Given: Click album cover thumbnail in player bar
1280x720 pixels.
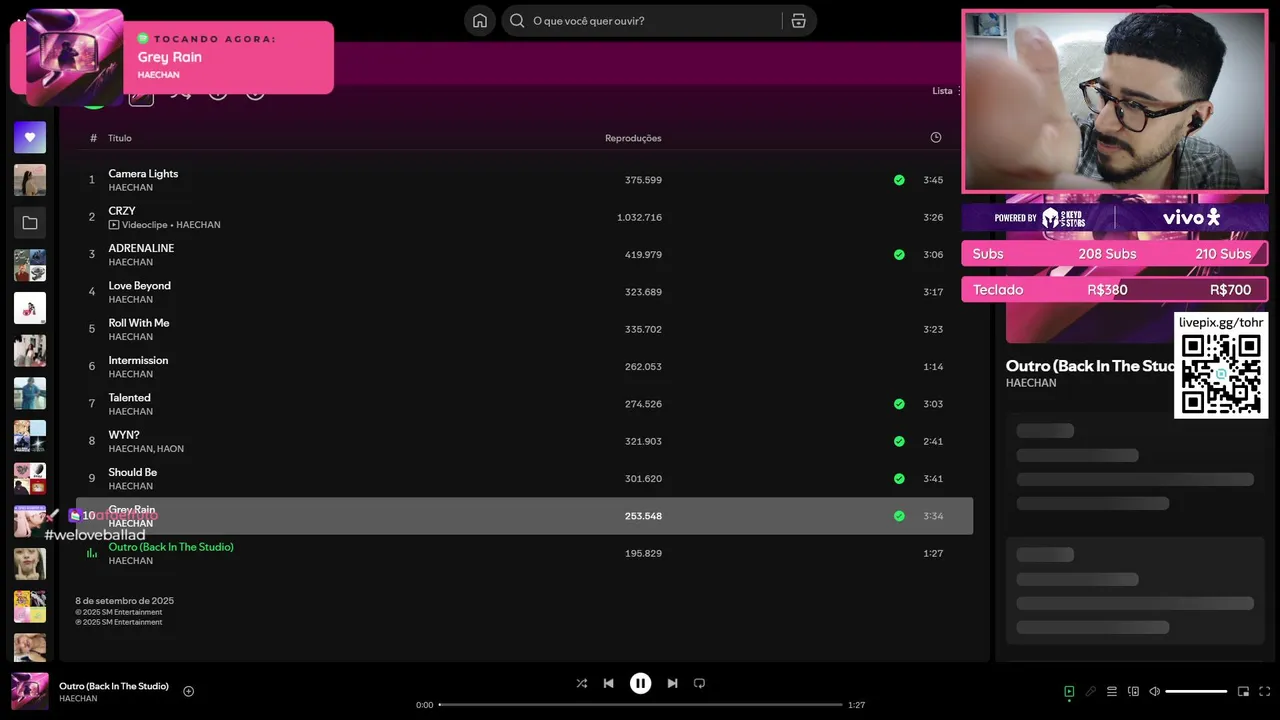Looking at the screenshot, I should [30, 691].
